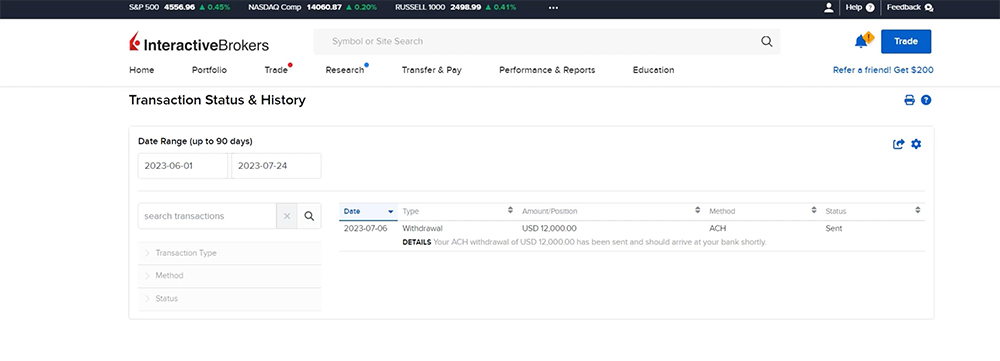The width and height of the screenshot is (1000, 361).
Task: Click the Interactive Brokers logo
Action: coord(199,42)
